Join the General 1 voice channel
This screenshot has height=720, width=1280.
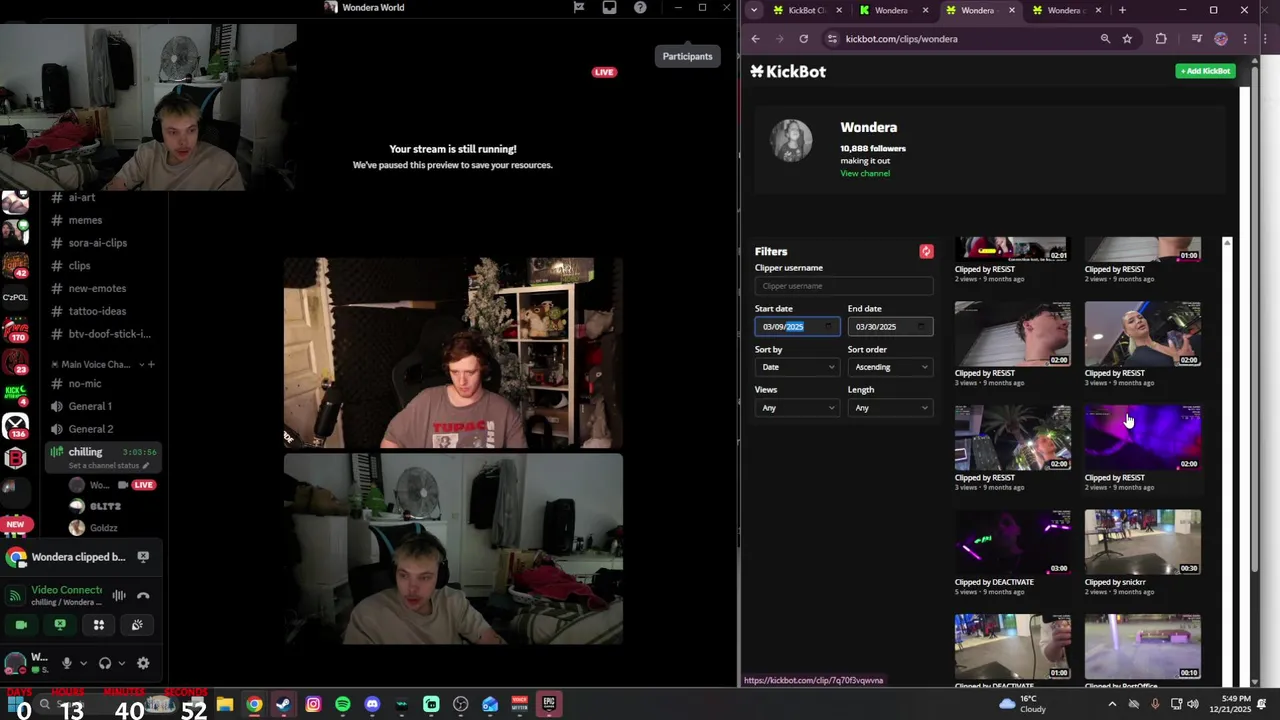pos(90,406)
